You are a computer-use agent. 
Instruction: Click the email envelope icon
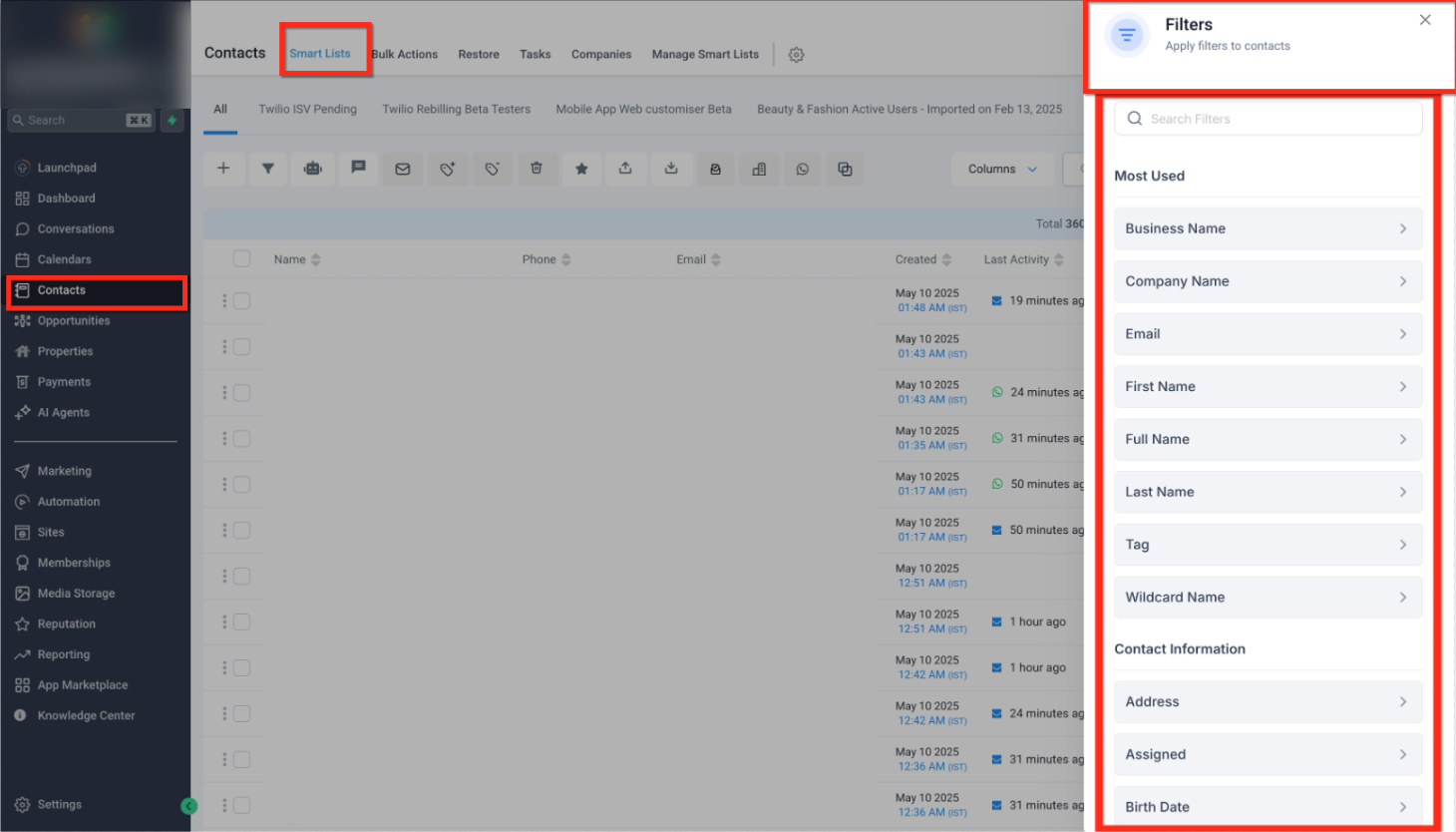tap(402, 169)
